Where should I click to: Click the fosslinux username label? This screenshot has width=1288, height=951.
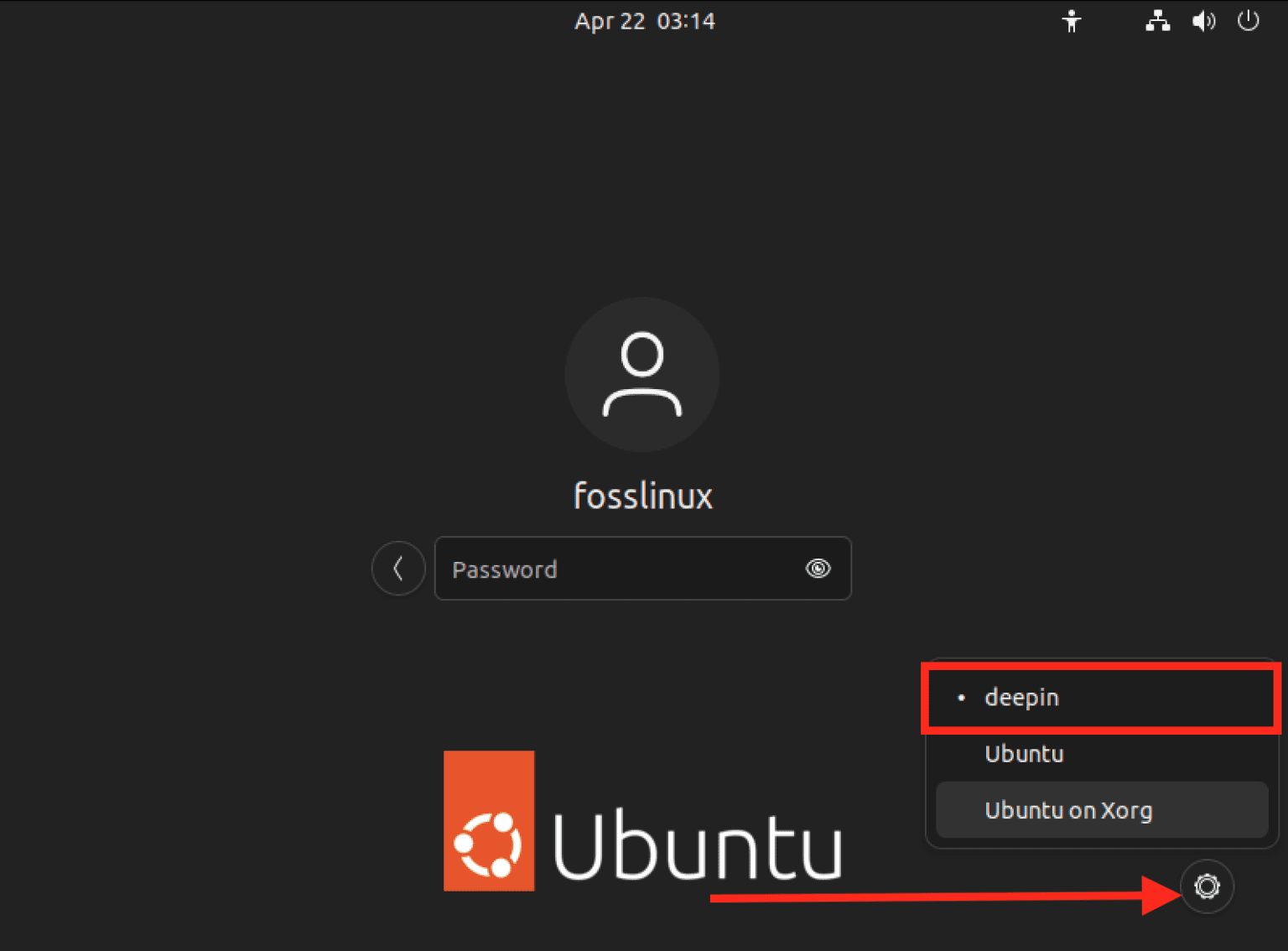click(642, 495)
